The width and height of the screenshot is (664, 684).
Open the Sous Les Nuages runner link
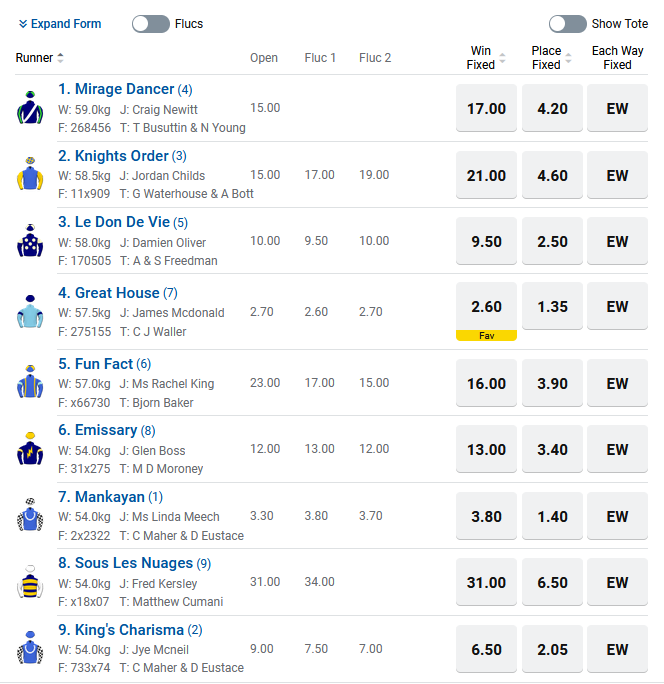click(x=134, y=563)
